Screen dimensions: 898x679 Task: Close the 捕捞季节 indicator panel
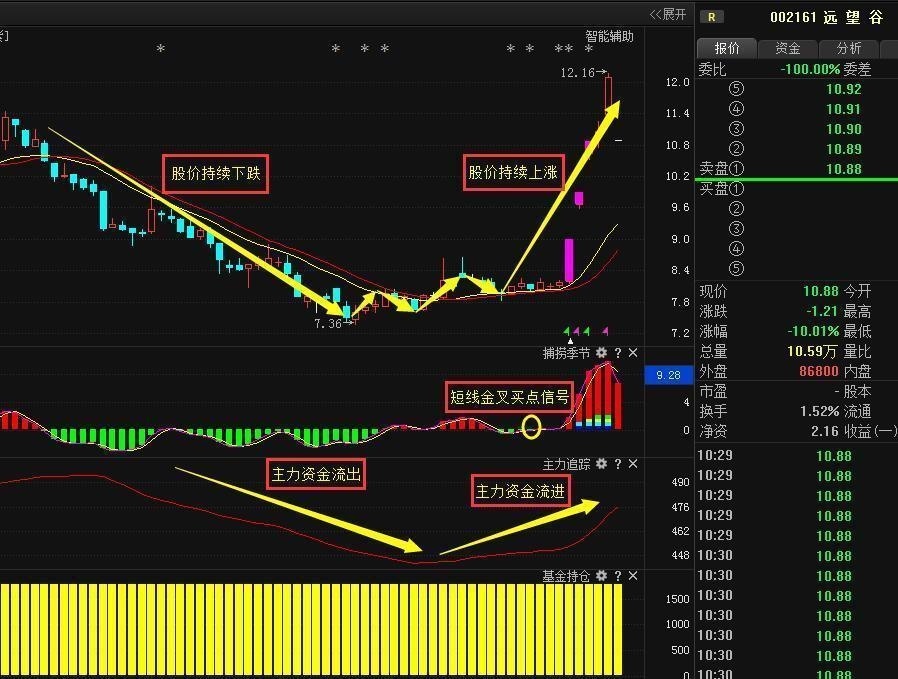[632, 353]
